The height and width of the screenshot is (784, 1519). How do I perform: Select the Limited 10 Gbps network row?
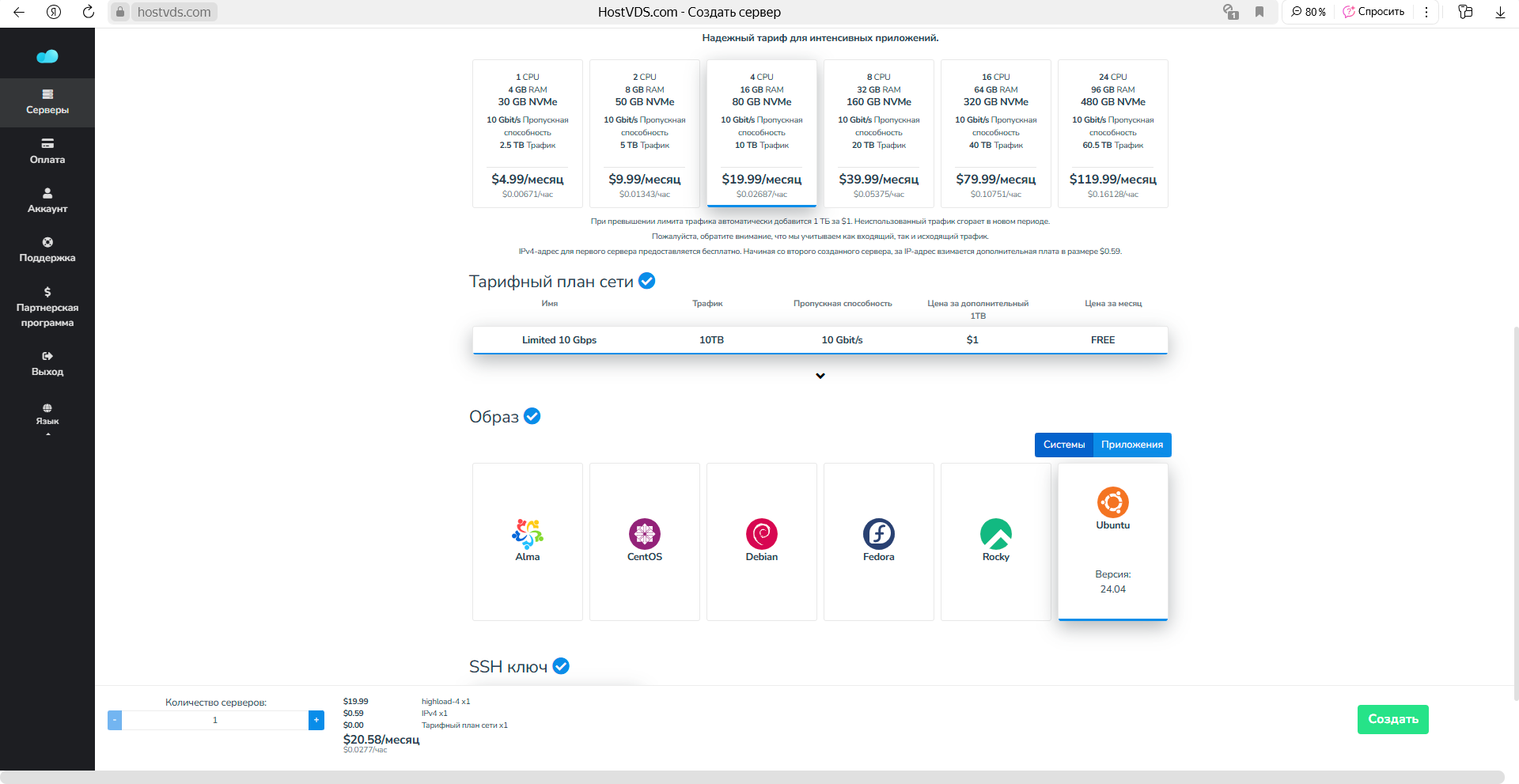click(x=820, y=340)
